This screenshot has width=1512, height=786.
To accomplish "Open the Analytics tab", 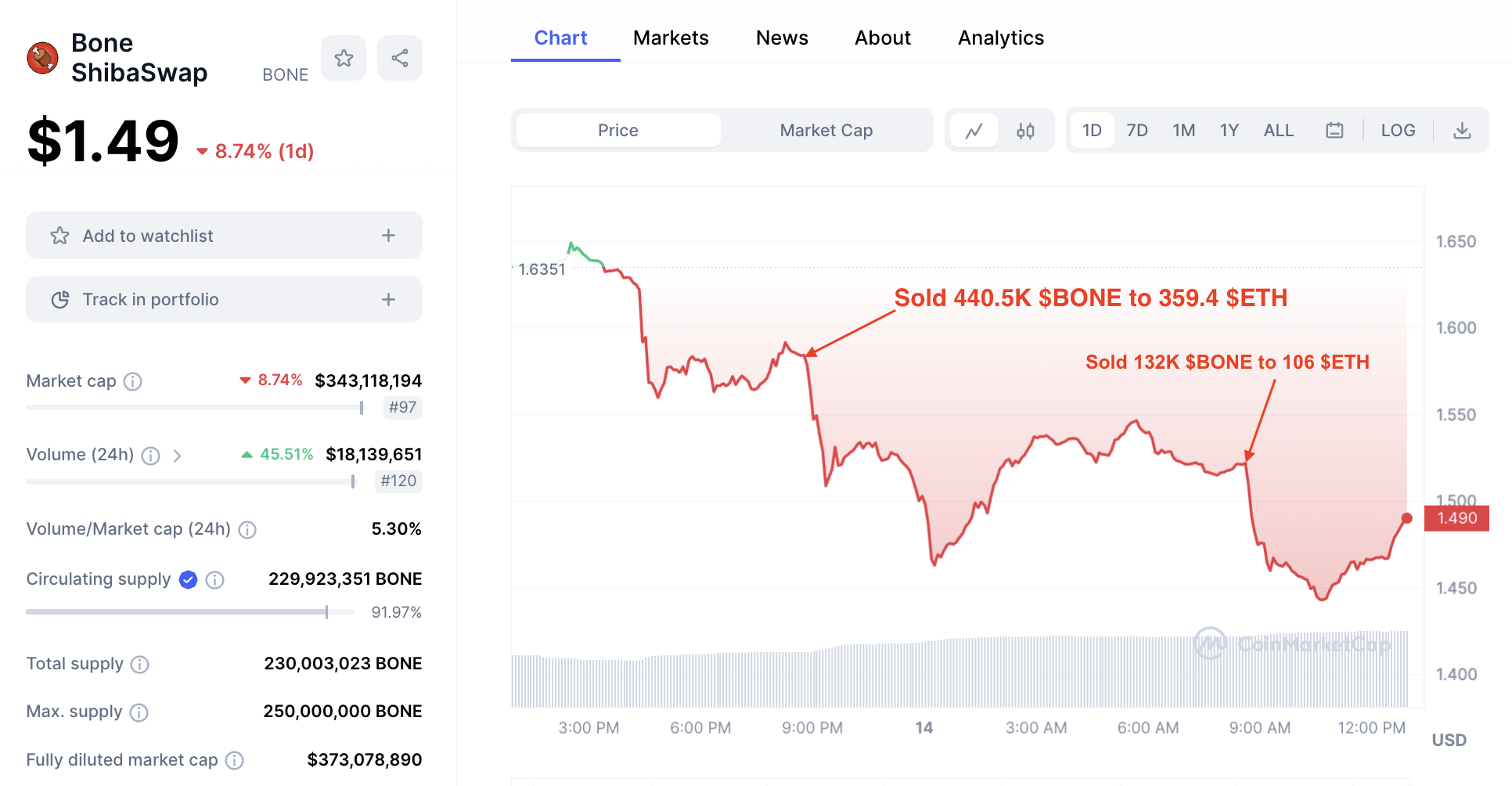I will click(x=1000, y=38).
